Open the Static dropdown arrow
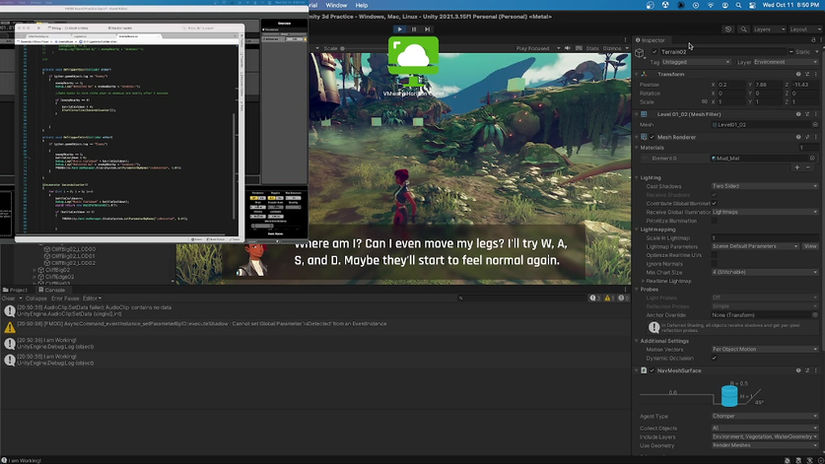This screenshot has width=825, height=464. coord(817,52)
